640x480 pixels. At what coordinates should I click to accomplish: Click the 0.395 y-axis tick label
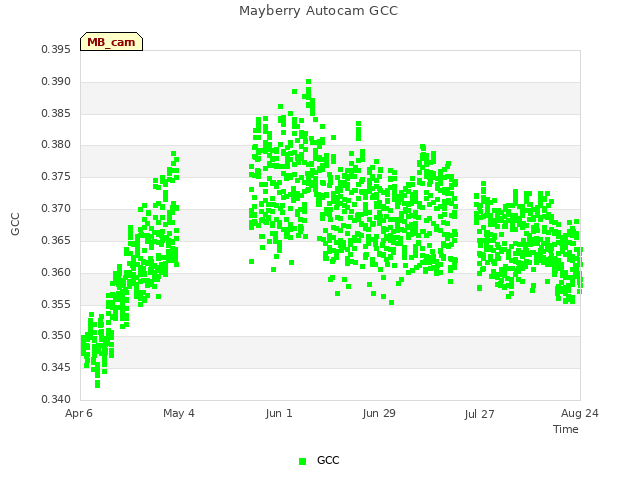pyautogui.click(x=56, y=49)
